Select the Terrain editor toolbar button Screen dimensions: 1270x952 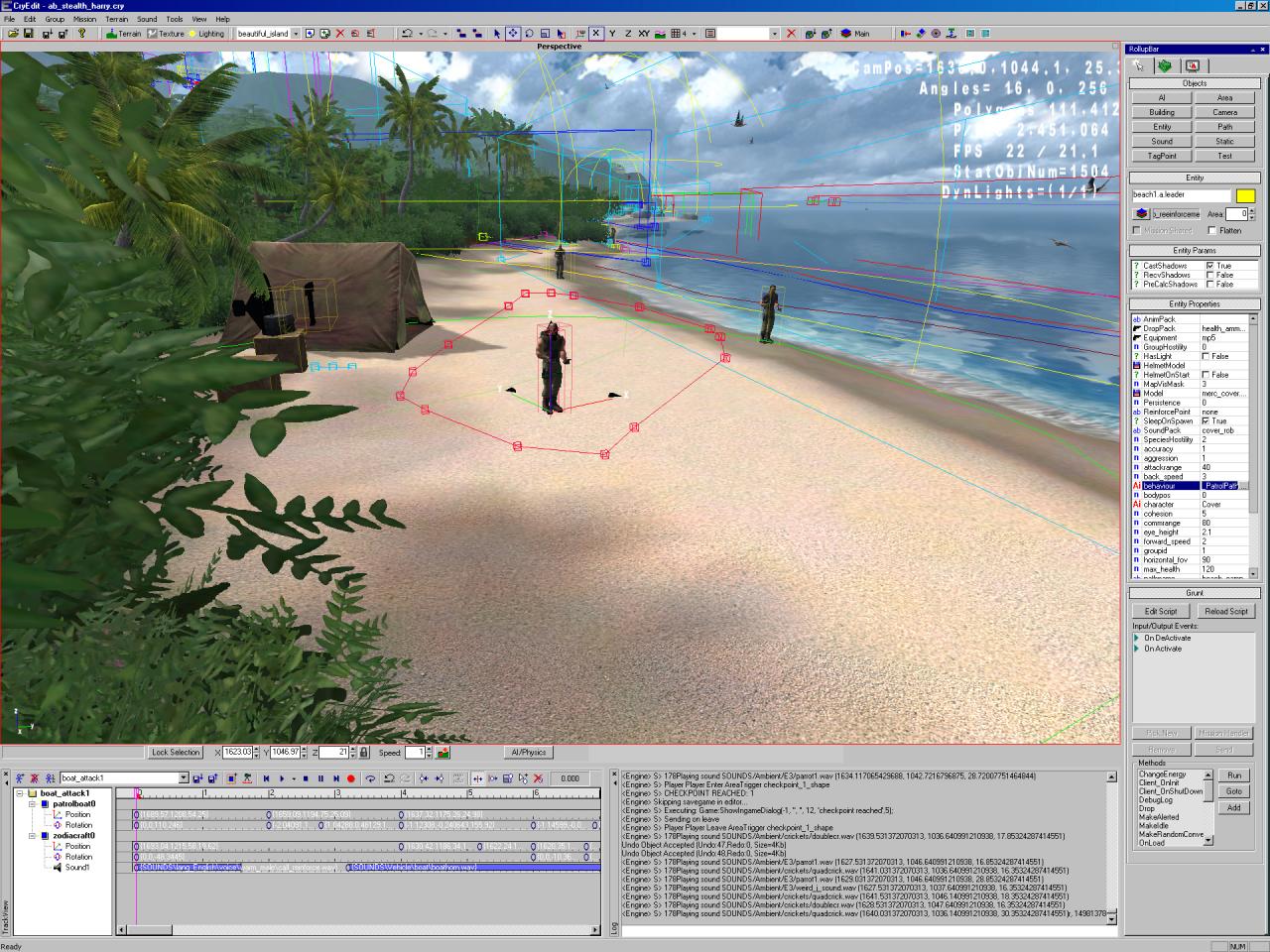[124, 34]
